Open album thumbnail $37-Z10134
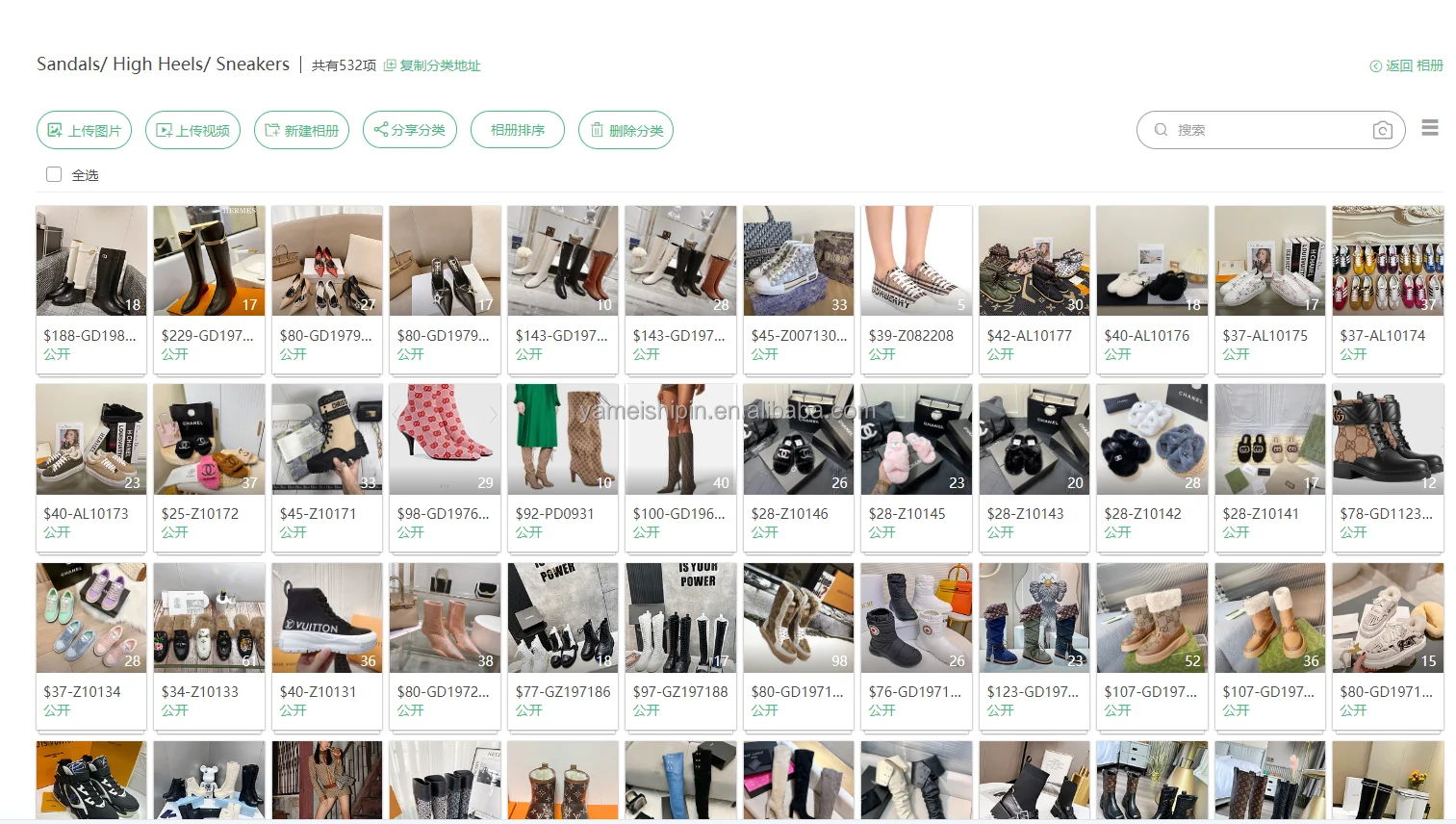The width and height of the screenshot is (1456, 824). coord(91,617)
